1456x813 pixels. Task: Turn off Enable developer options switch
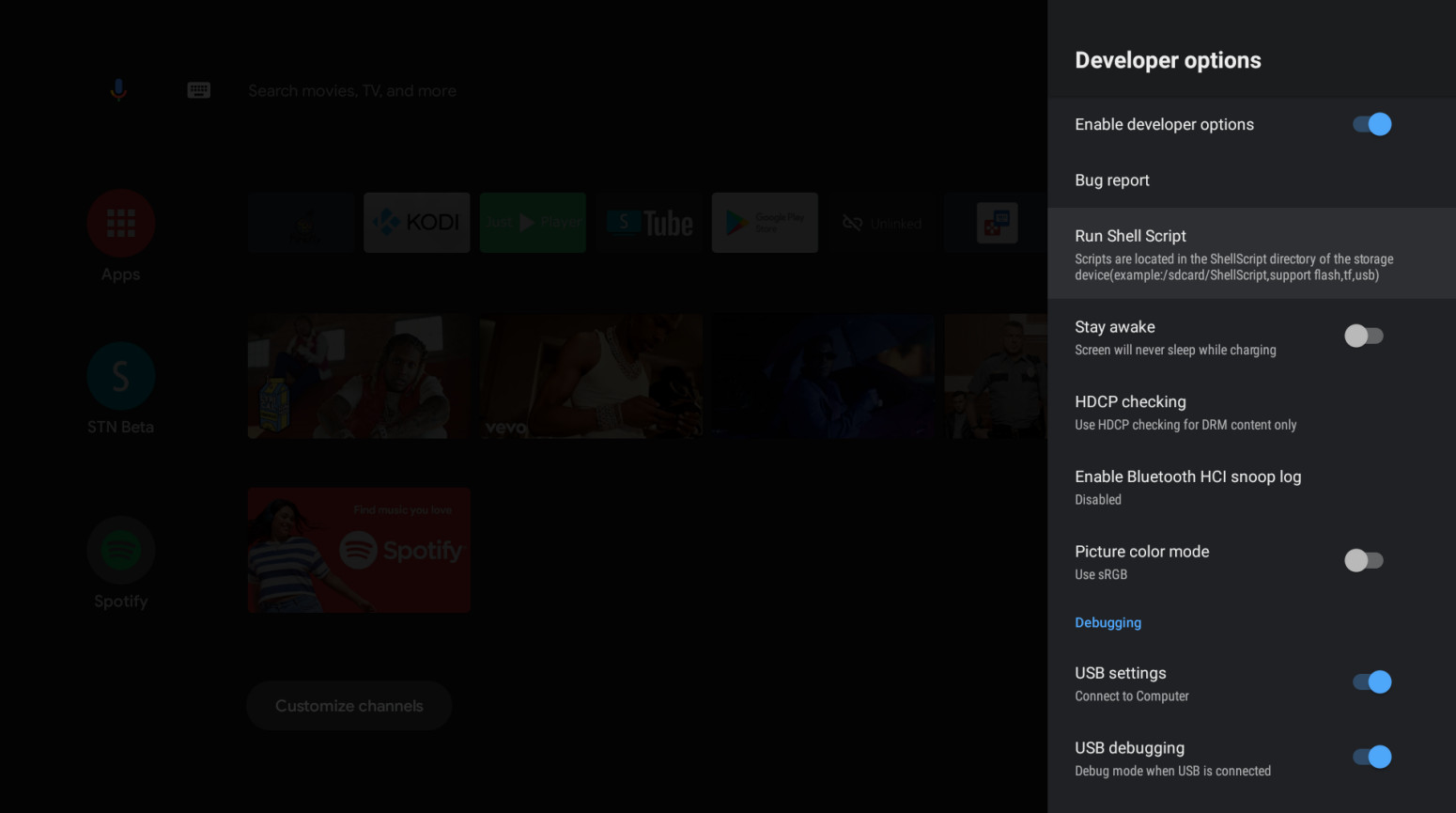(x=1371, y=124)
